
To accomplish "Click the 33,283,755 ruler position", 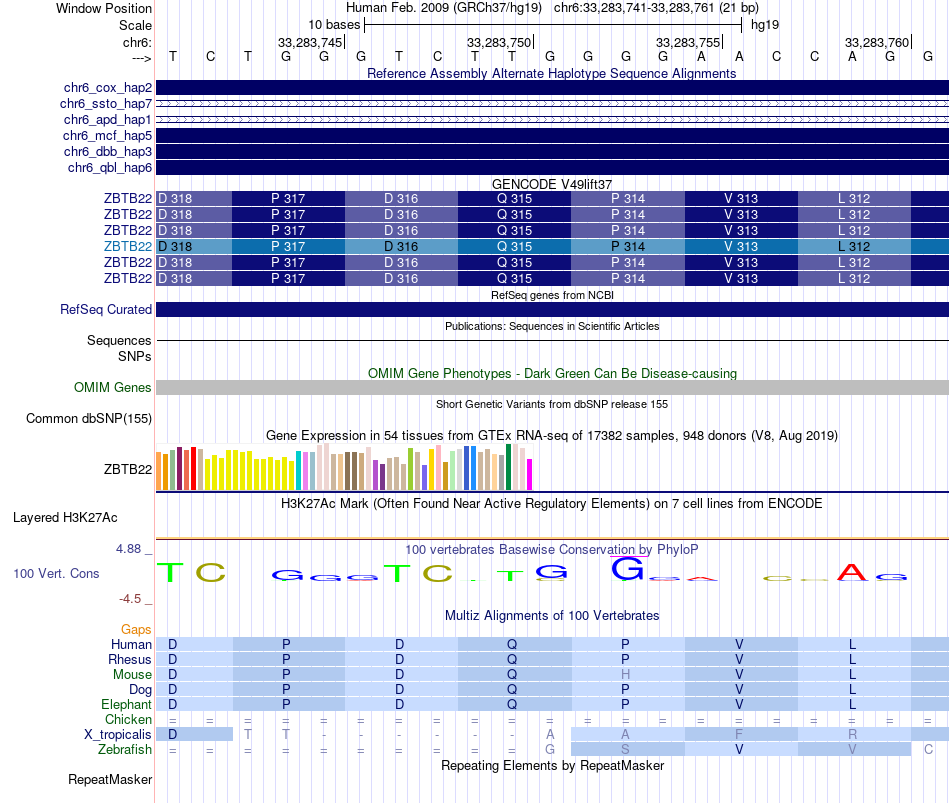I will click(688, 42).
